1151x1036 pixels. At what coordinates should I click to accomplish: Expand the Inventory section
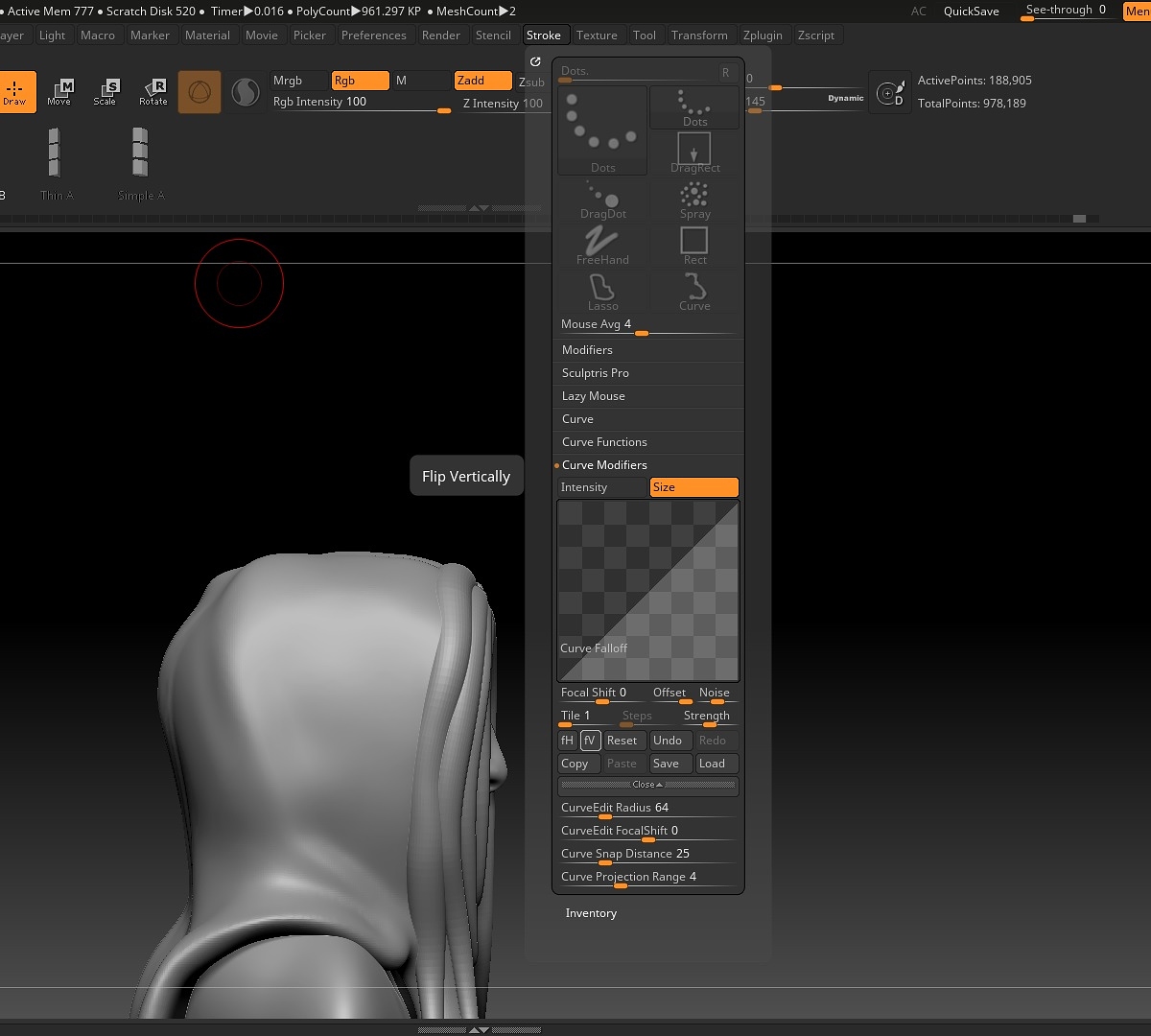pos(591,913)
